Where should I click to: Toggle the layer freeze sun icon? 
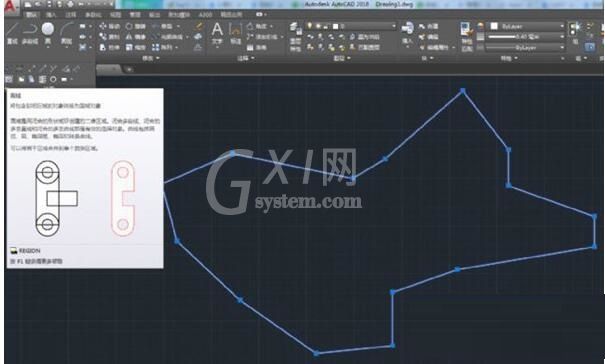pyautogui.click(x=318, y=26)
